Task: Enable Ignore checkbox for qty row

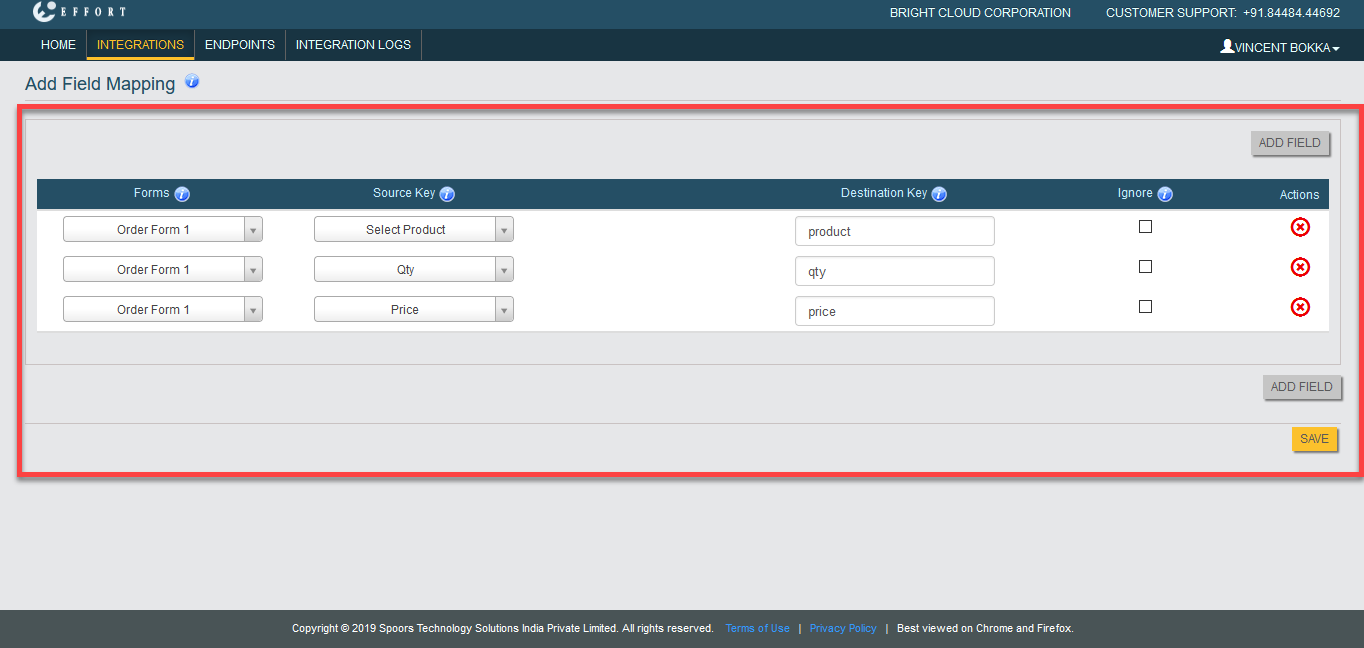Action: pos(1145,267)
